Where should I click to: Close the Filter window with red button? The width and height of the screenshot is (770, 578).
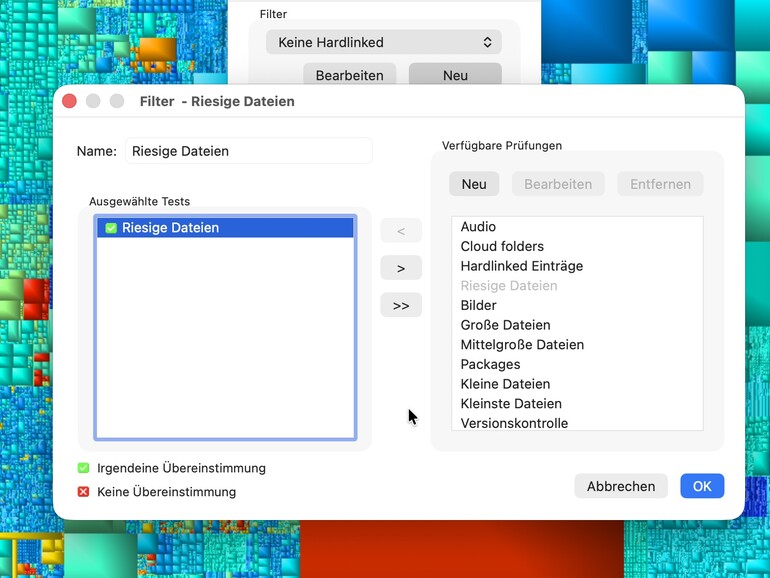(x=69, y=101)
